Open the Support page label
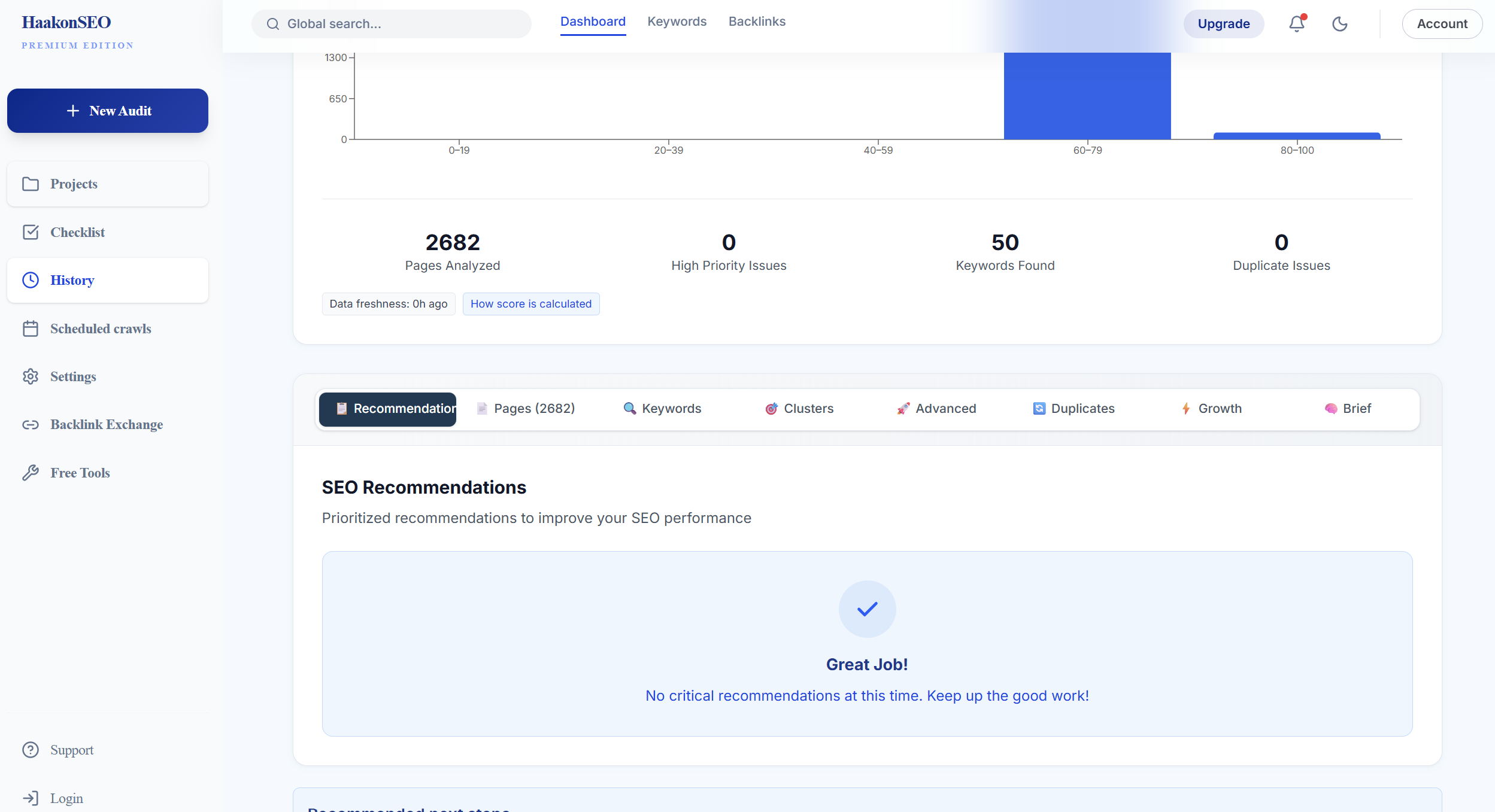This screenshot has width=1495, height=812. [72, 750]
